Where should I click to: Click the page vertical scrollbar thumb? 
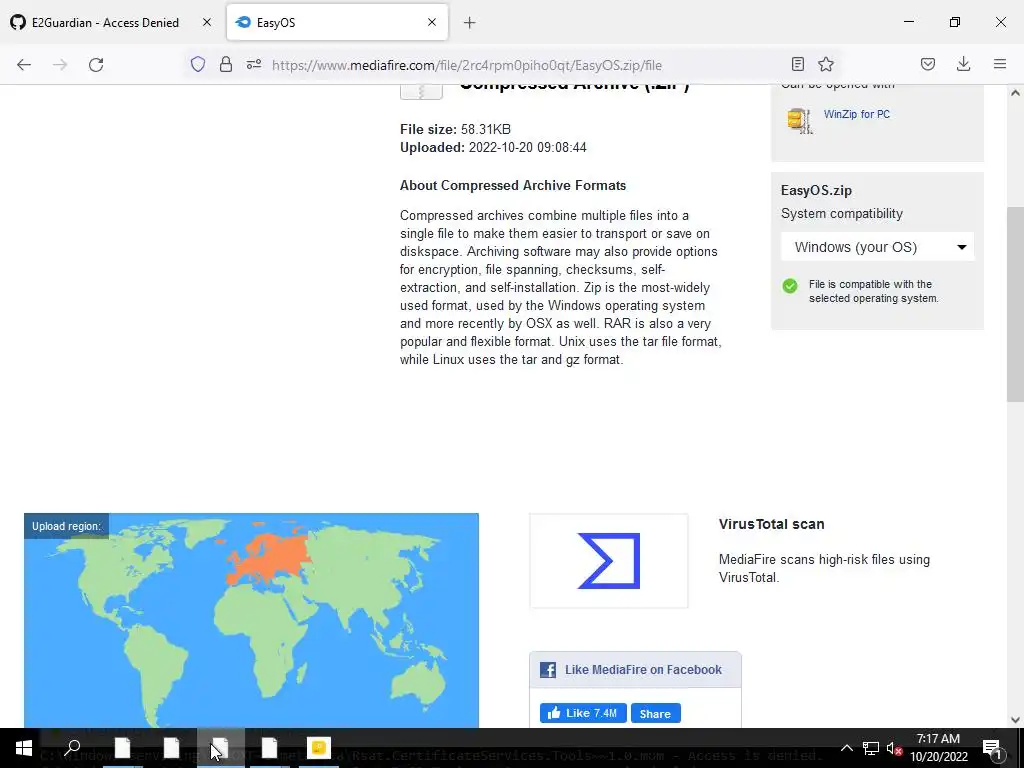click(1015, 304)
